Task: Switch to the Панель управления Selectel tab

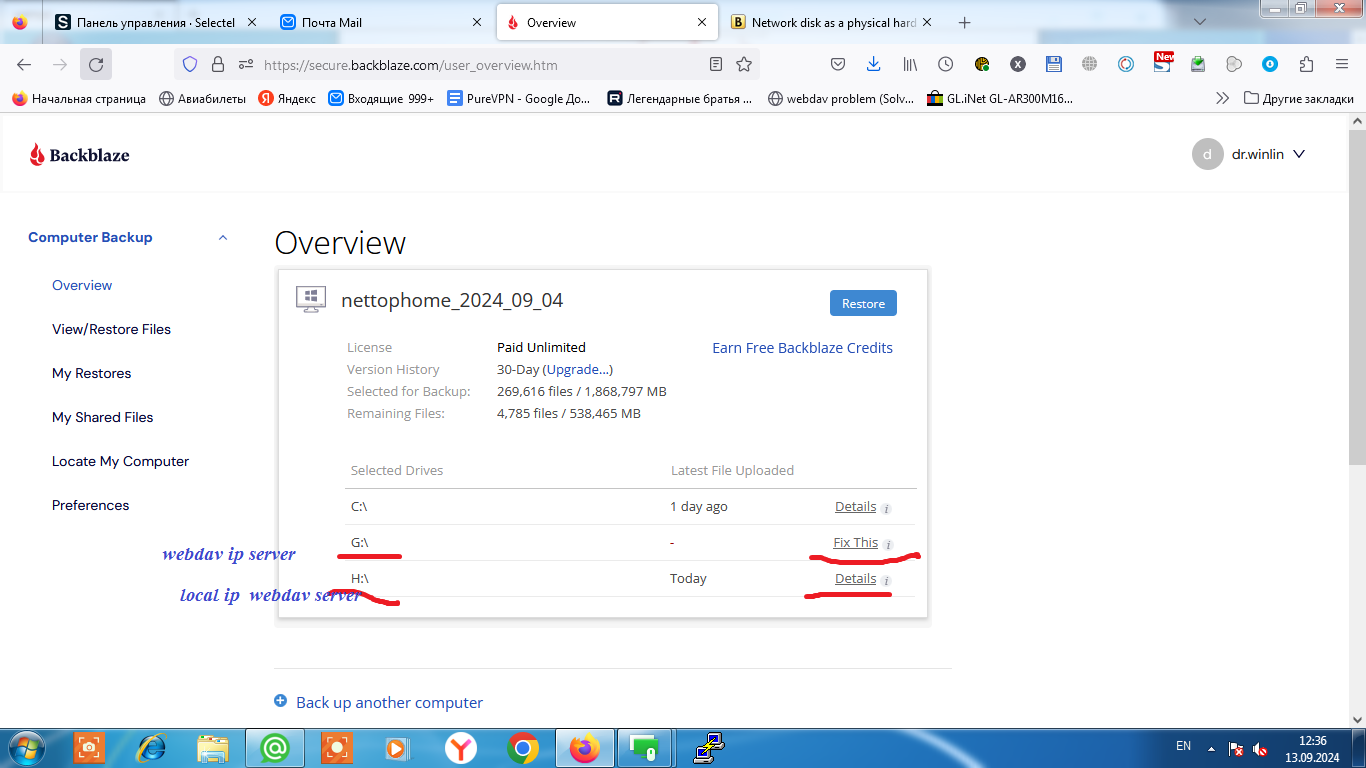Action: tap(156, 22)
